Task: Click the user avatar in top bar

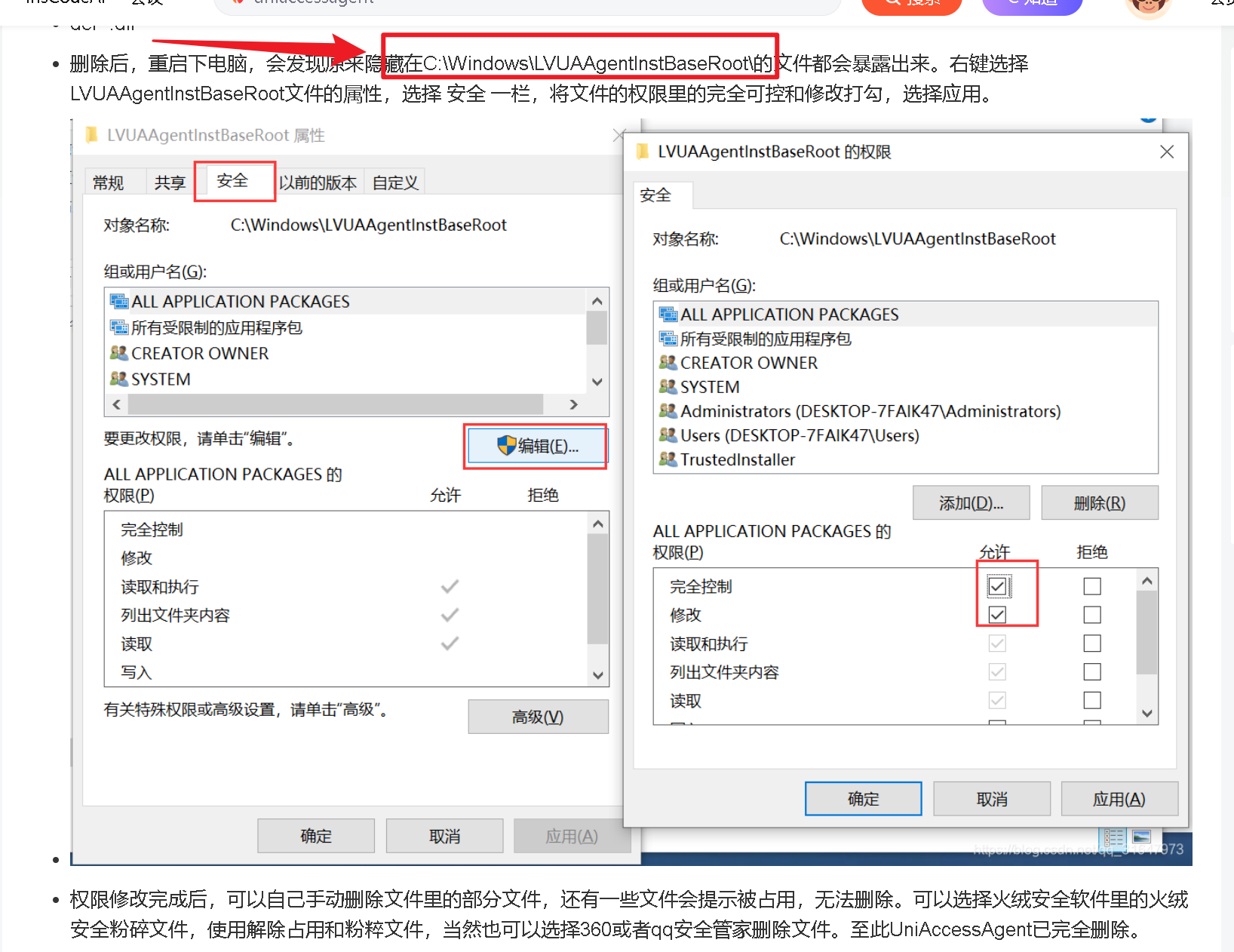Action: coord(1147,6)
